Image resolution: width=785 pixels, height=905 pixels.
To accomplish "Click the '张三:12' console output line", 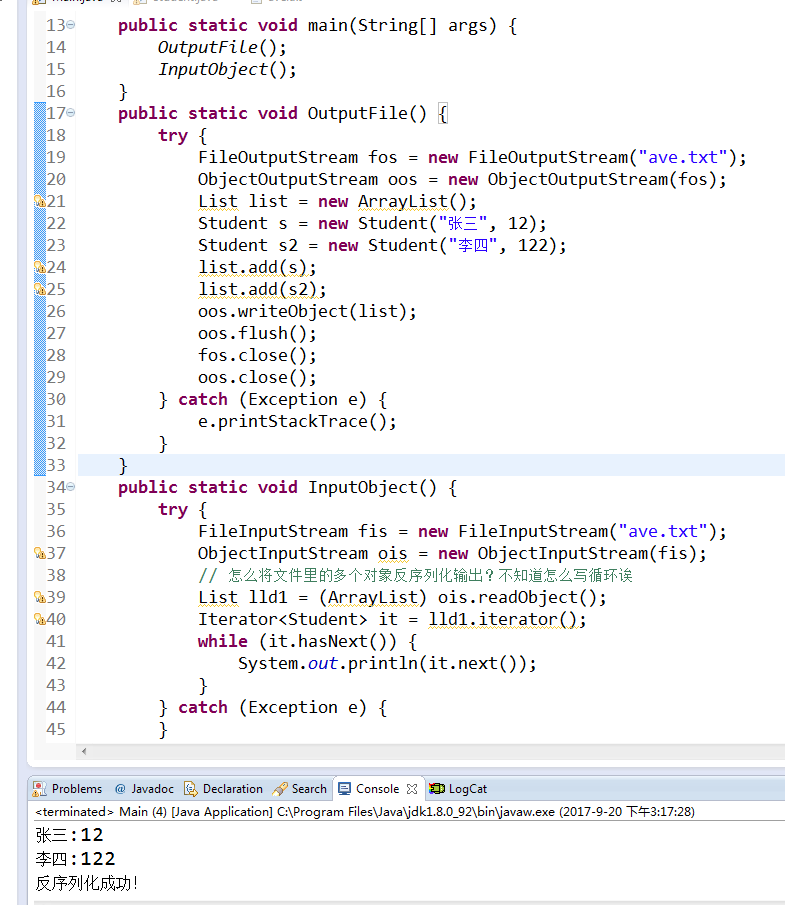I will click(x=69, y=835).
